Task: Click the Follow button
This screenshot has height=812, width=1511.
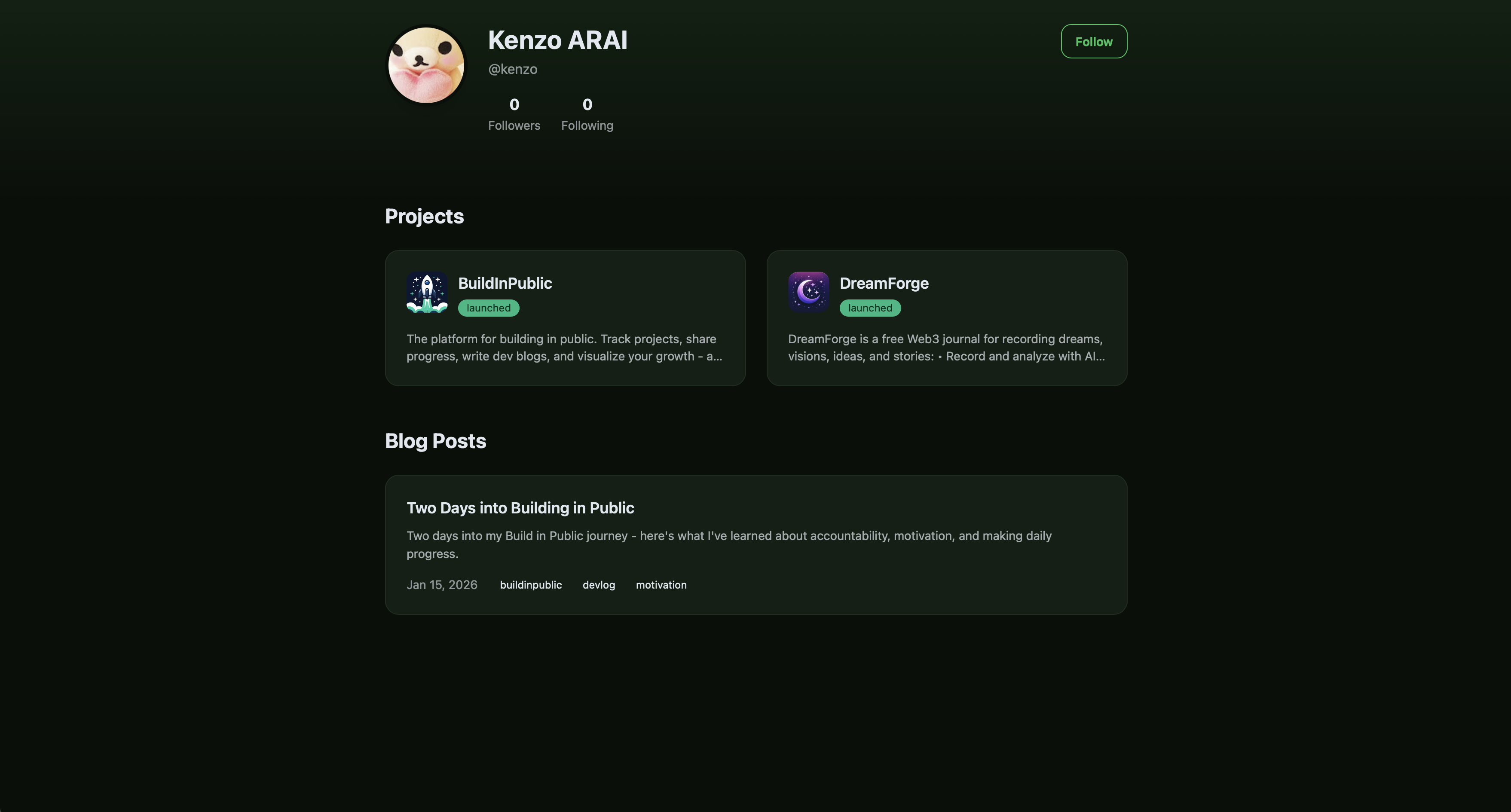Action: [x=1093, y=41]
